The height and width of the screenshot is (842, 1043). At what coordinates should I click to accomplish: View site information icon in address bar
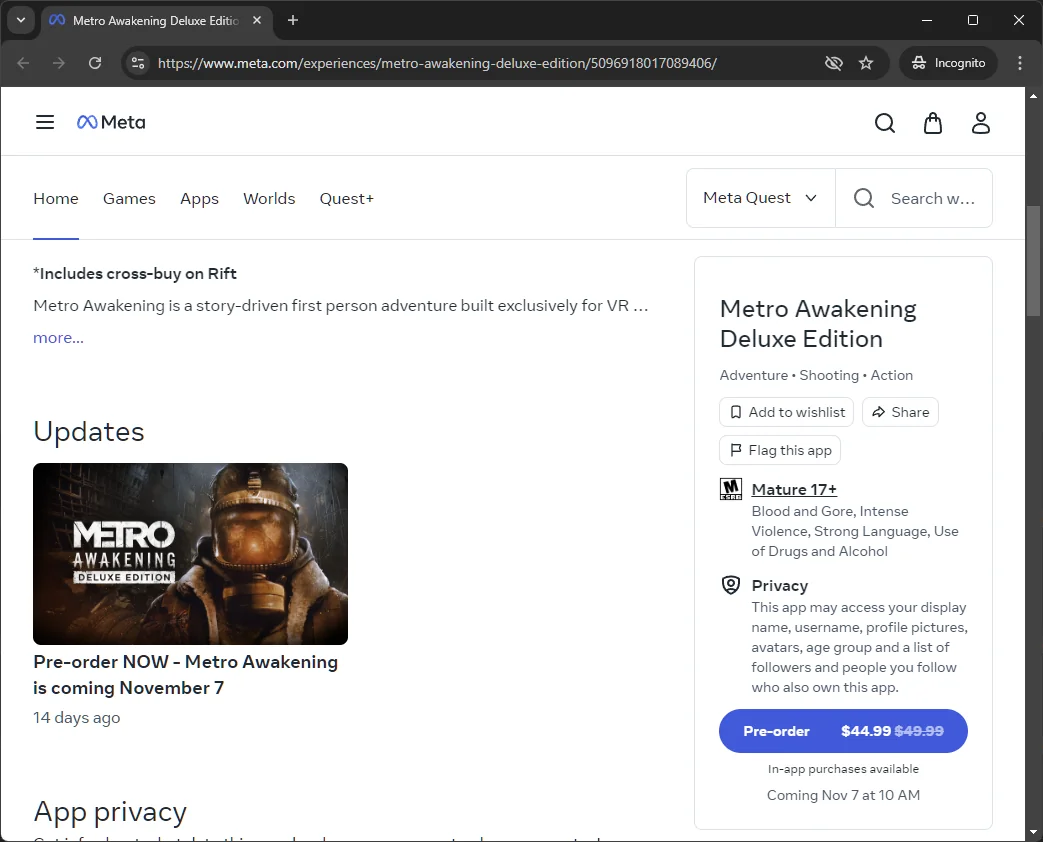pyautogui.click(x=138, y=63)
